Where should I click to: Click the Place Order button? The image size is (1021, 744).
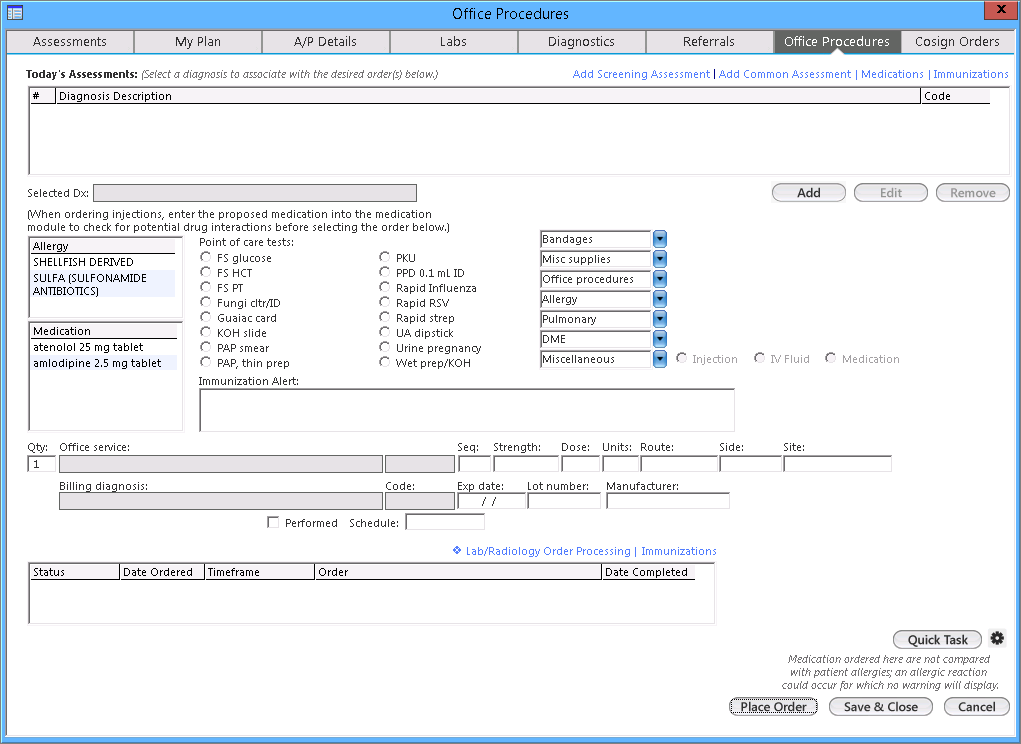click(x=774, y=707)
